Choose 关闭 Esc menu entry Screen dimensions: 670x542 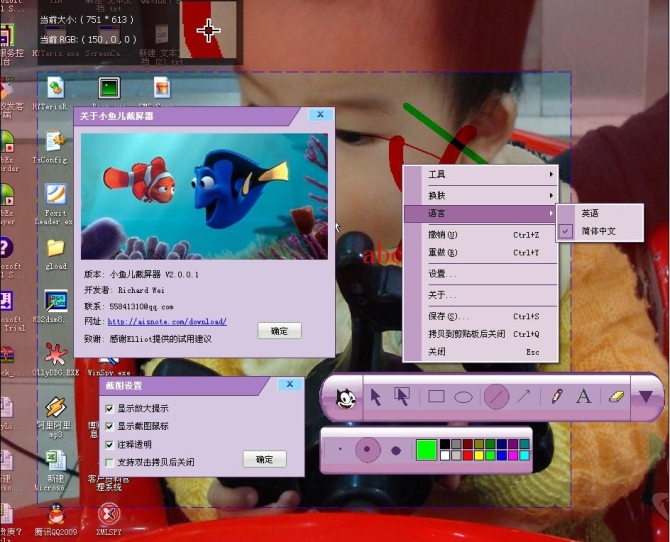coord(481,352)
